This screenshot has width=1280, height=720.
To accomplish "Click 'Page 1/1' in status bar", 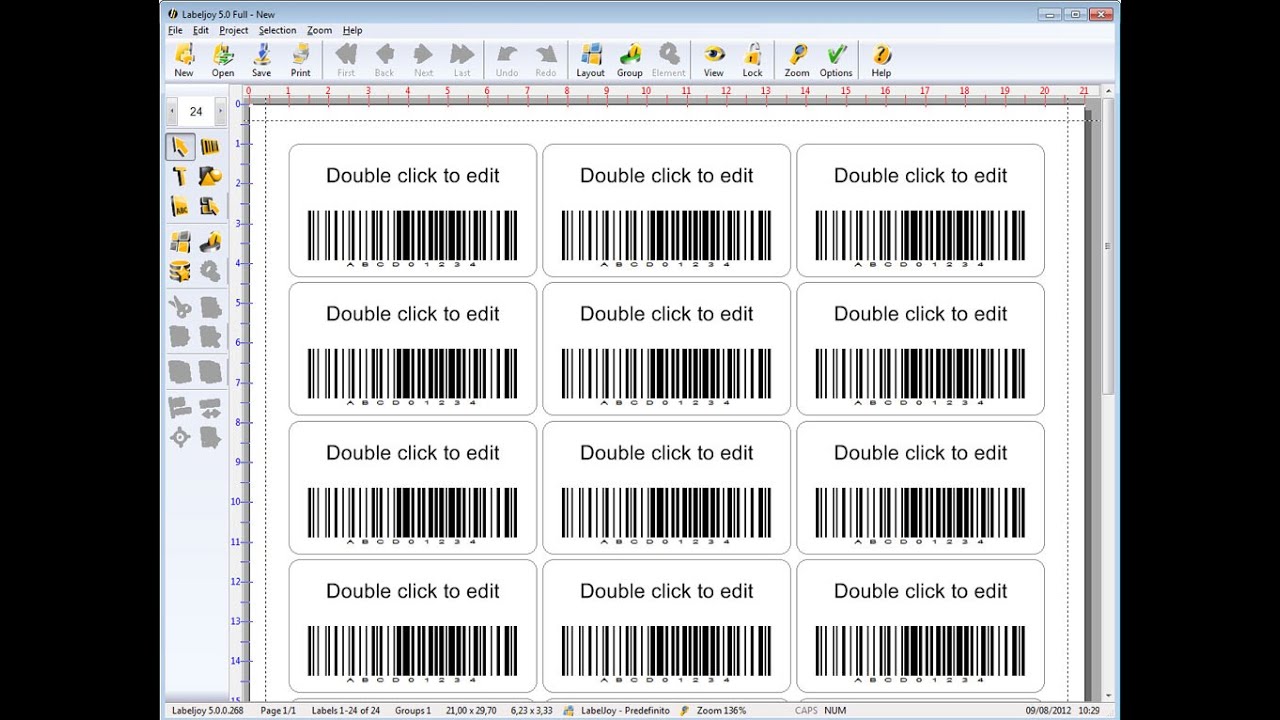I will click(x=278, y=711).
